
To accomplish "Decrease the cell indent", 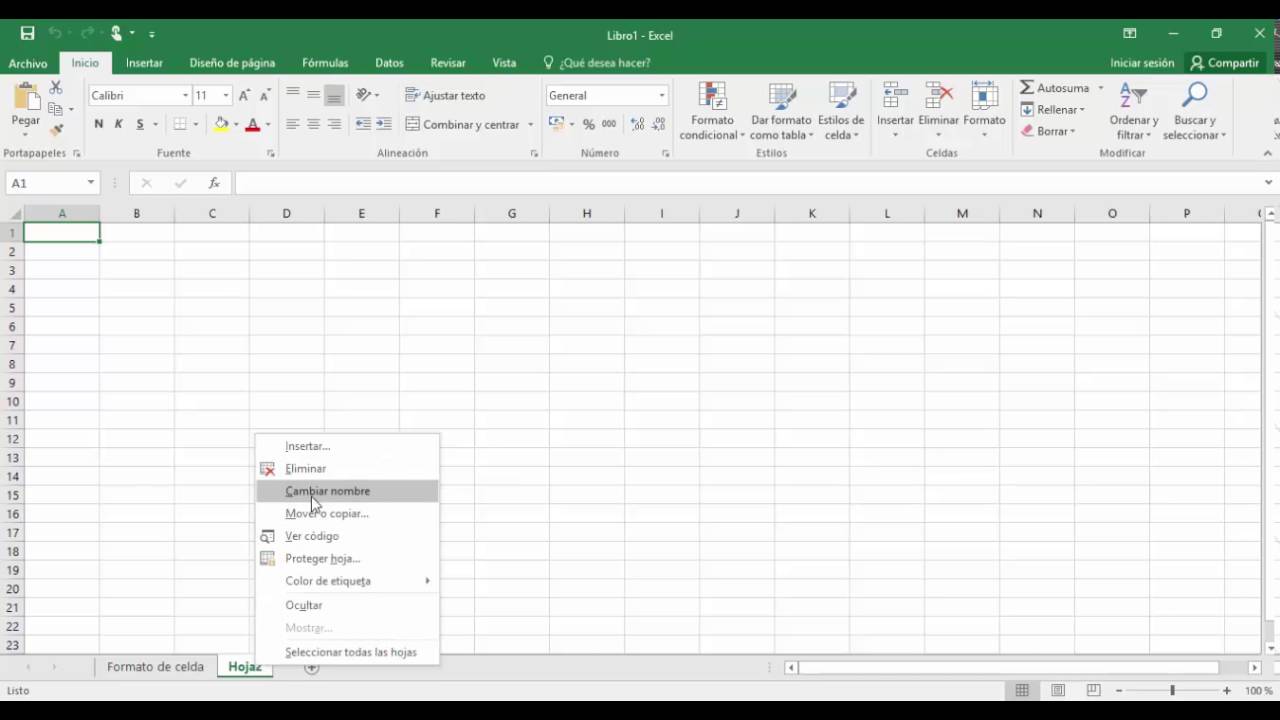I will click(363, 124).
